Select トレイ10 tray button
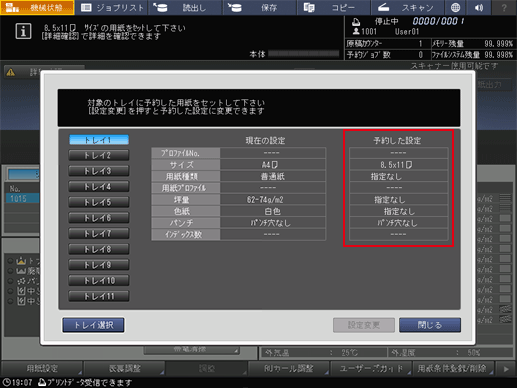 [x=99, y=281]
